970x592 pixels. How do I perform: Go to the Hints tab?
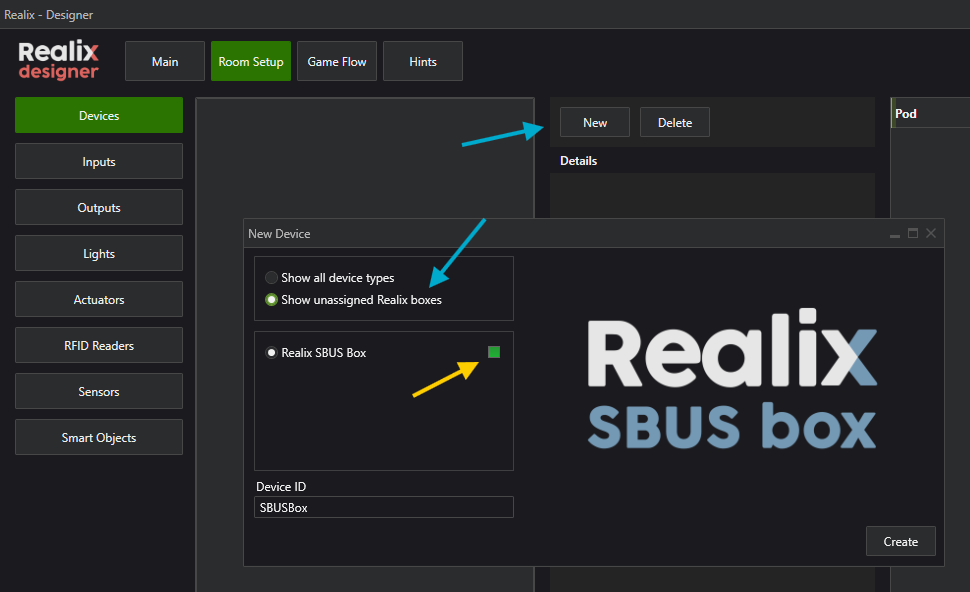coord(423,61)
